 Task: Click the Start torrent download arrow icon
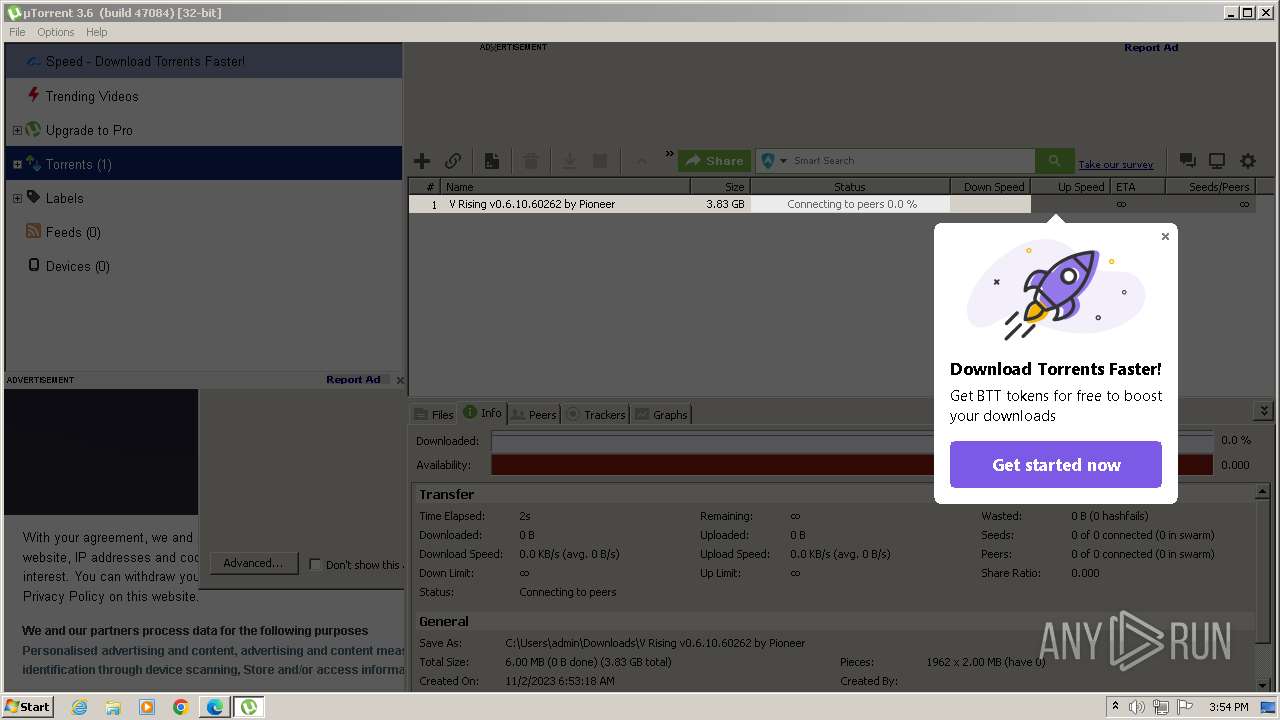point(568,161)
